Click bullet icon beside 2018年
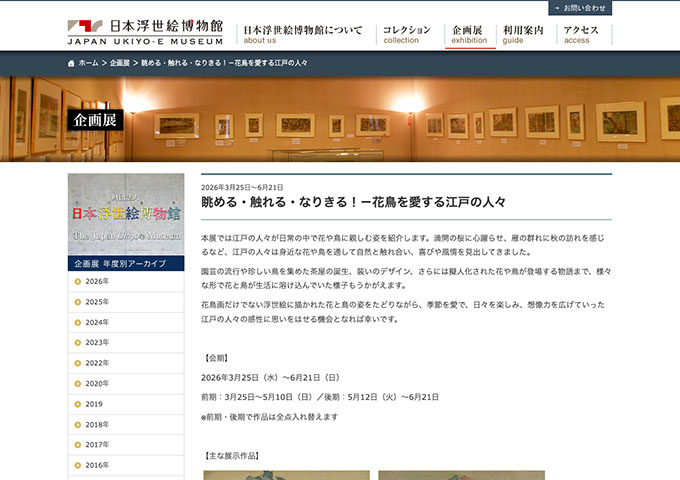680x480 pixels. 78,424
